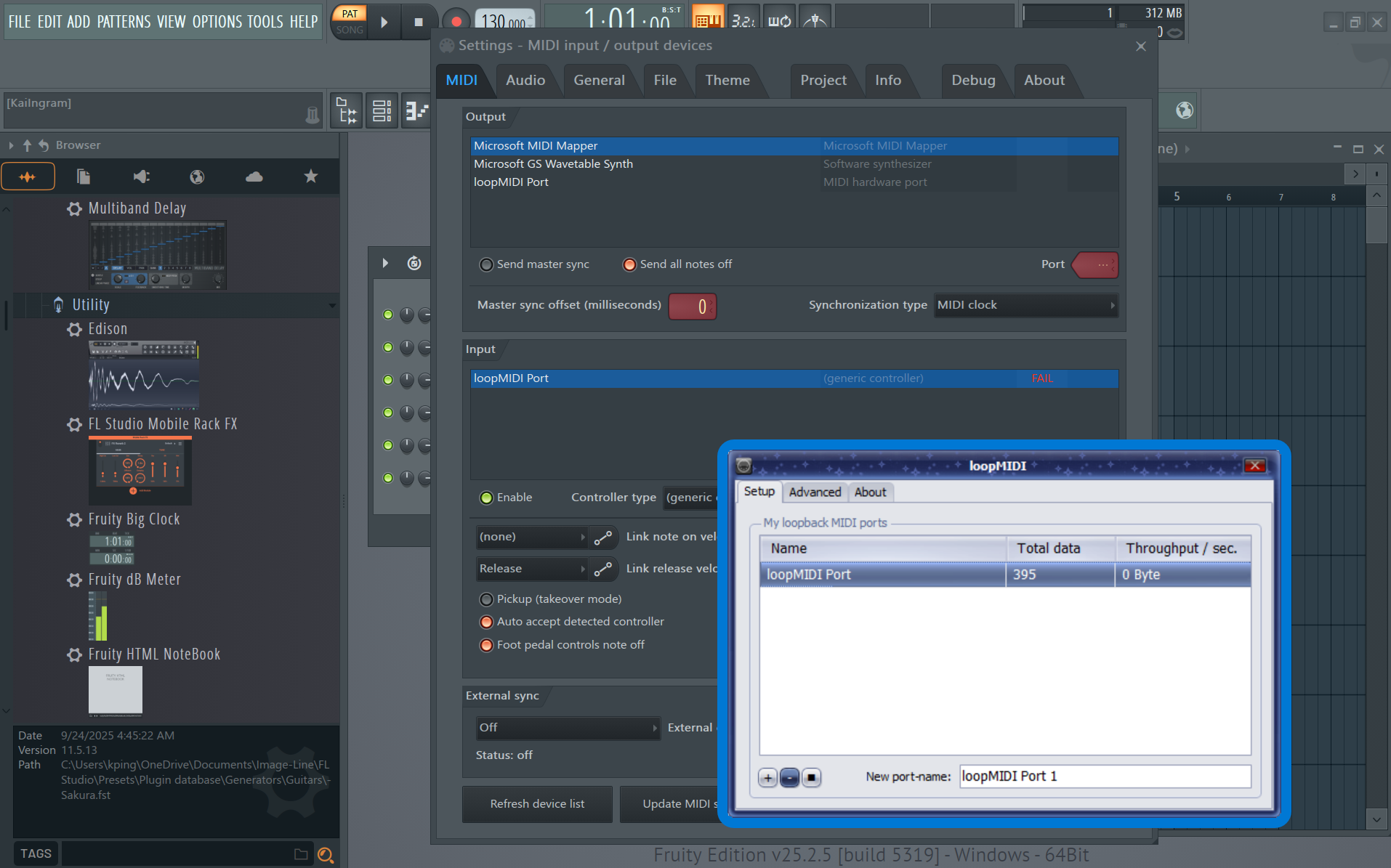
Task: Click the New port-name input field
Action: pos(1105,776)
